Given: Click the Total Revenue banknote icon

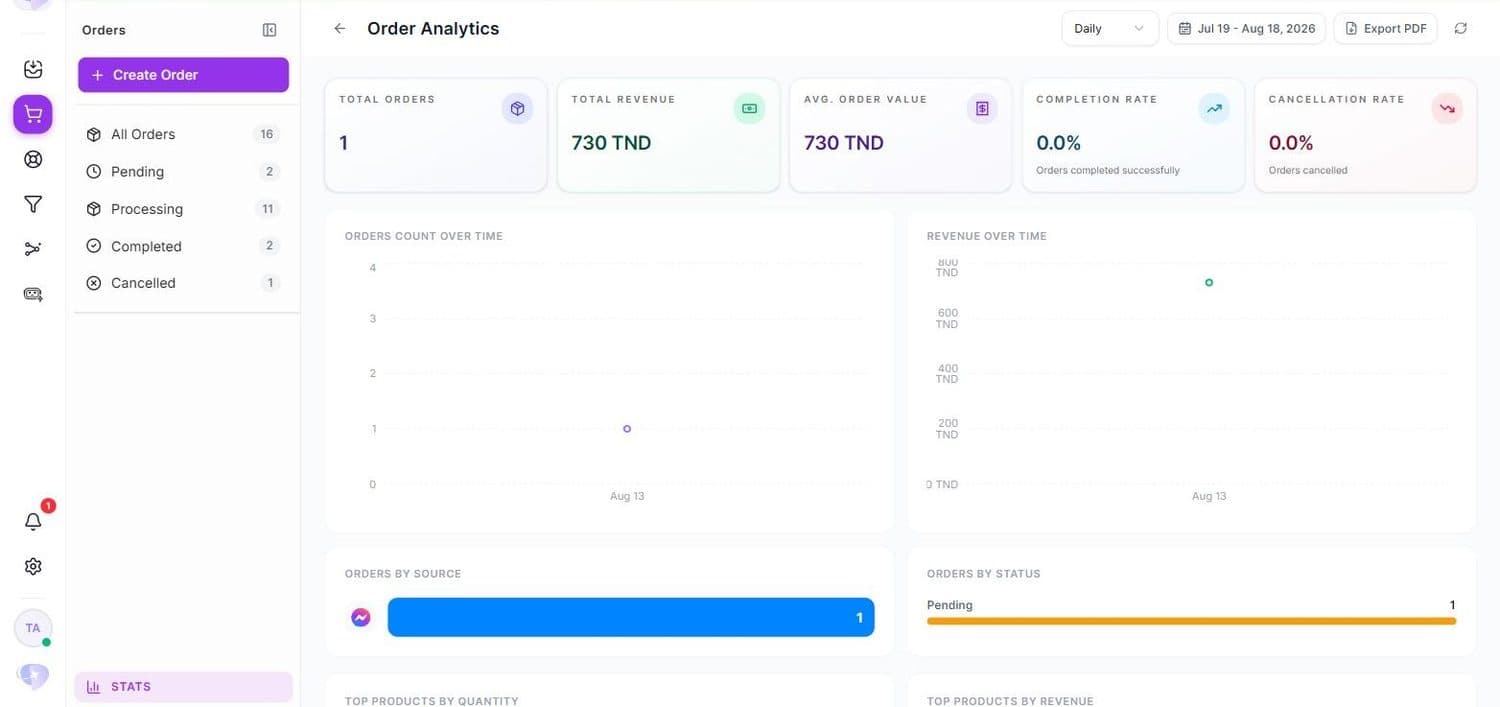Looking at the screenshot, I should (x=749, y=108).
